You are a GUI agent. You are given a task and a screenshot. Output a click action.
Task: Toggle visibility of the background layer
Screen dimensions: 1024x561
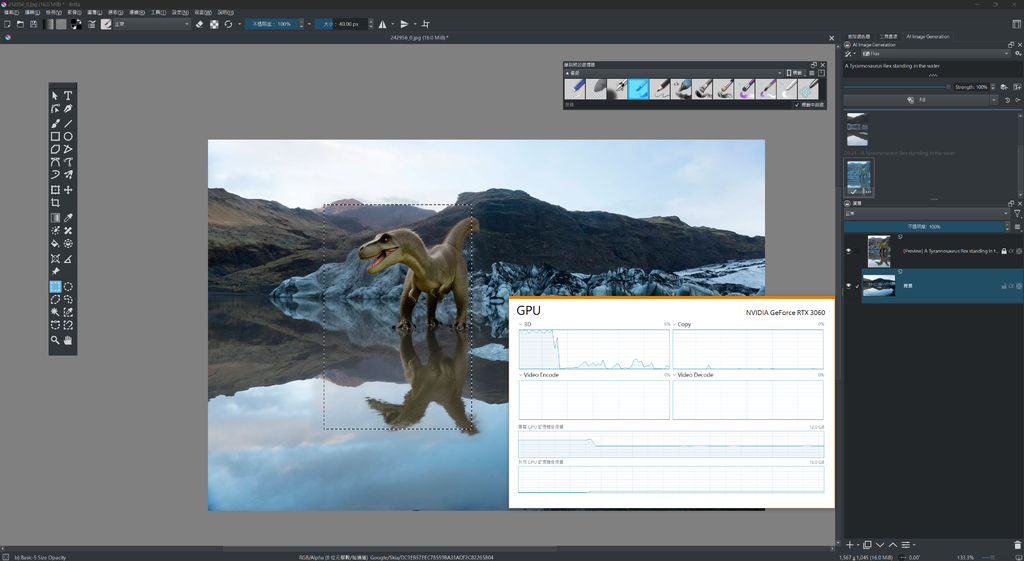[x=849, y=286]
